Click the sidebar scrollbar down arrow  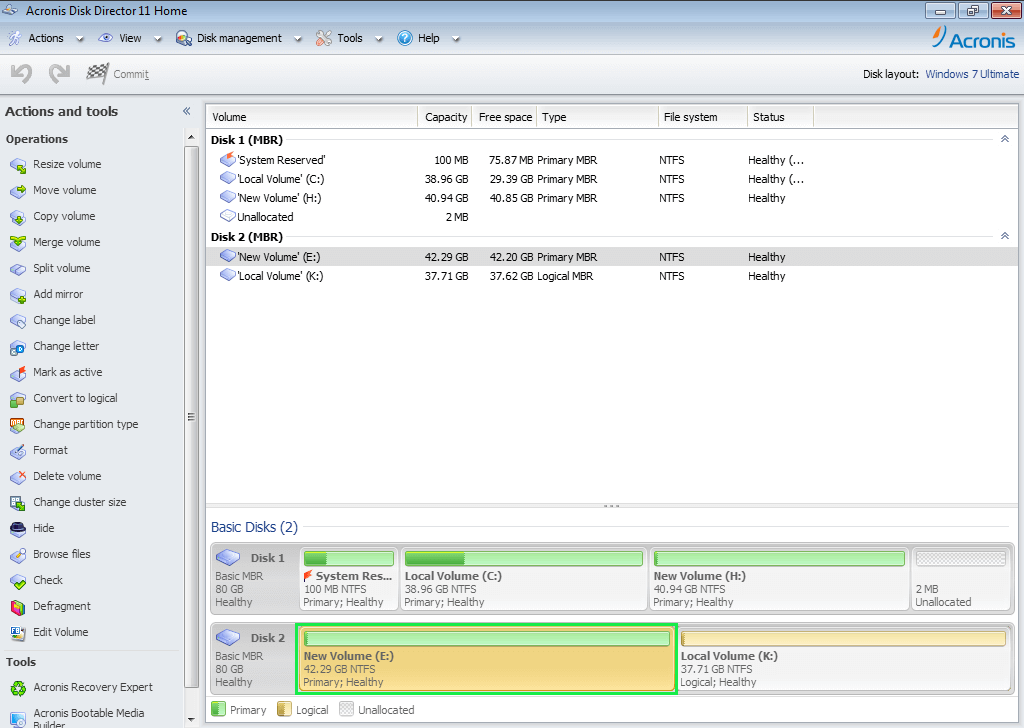click(191, 720)
